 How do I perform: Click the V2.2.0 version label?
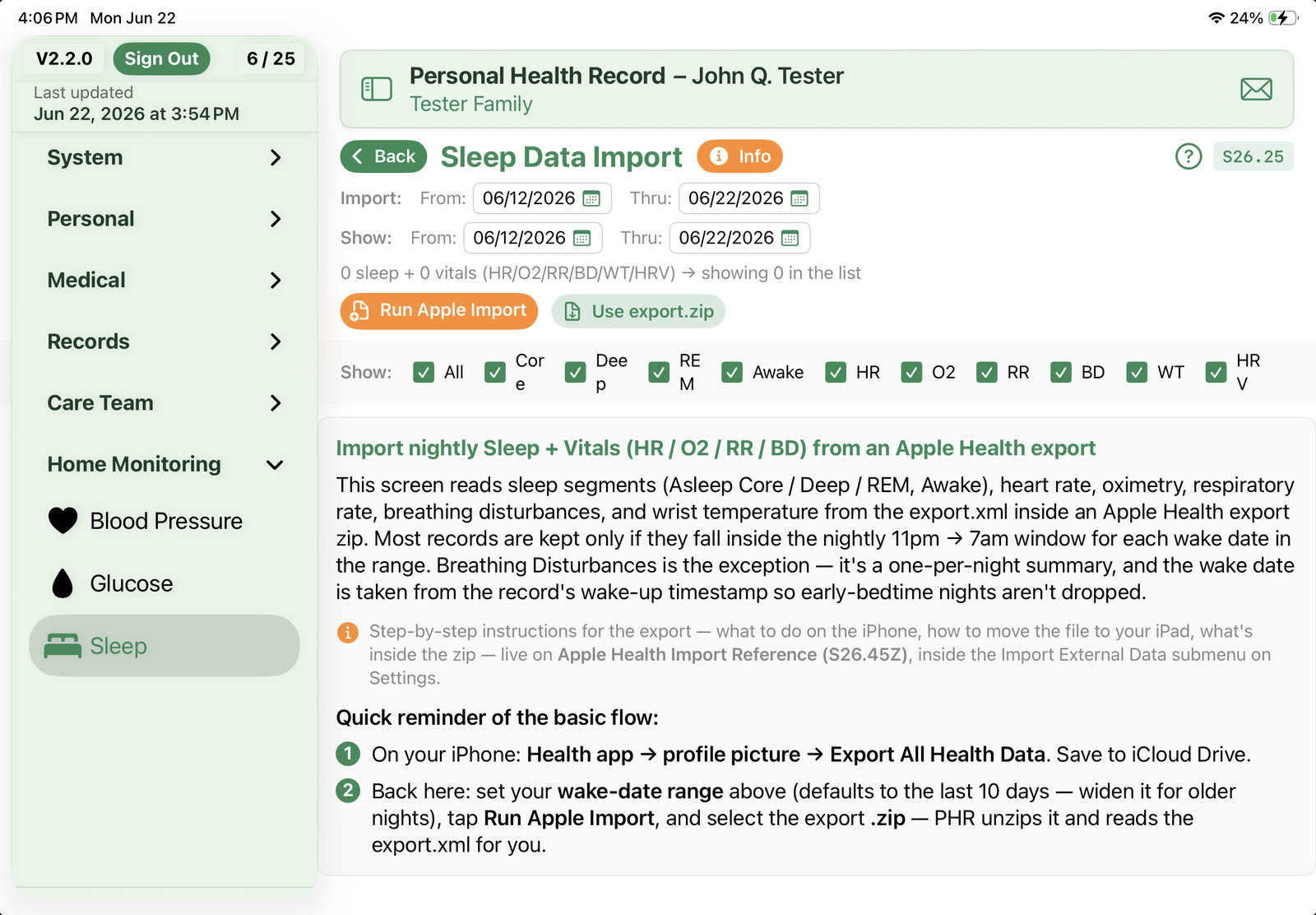click(x=64, y=58)
